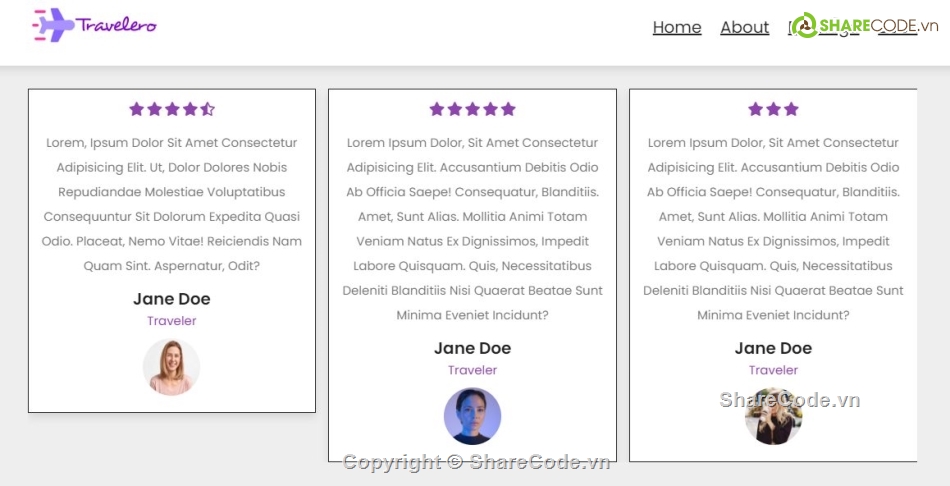Click the green ShareCode logo icon
Screen dimensions: 950x486
[x=803, y=27]
